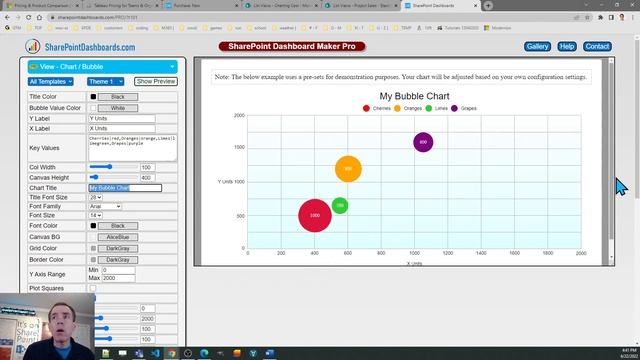Open a new browser tab with plus icon
The image size is (640, 360).
488,6
